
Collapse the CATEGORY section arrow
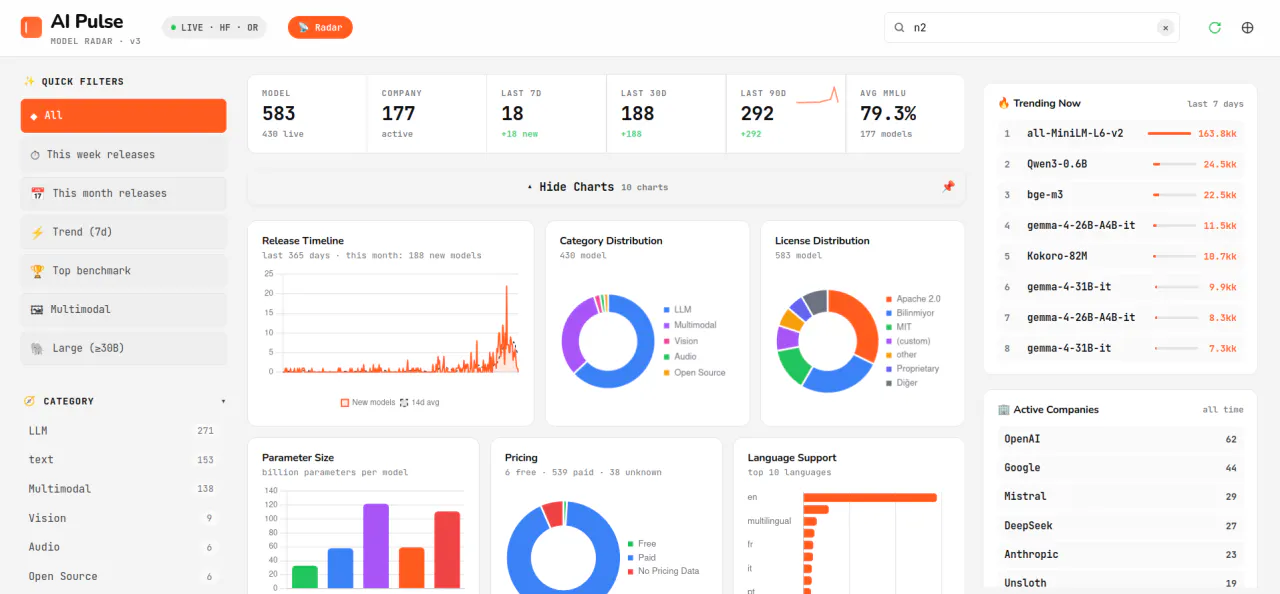coord(223,402)
